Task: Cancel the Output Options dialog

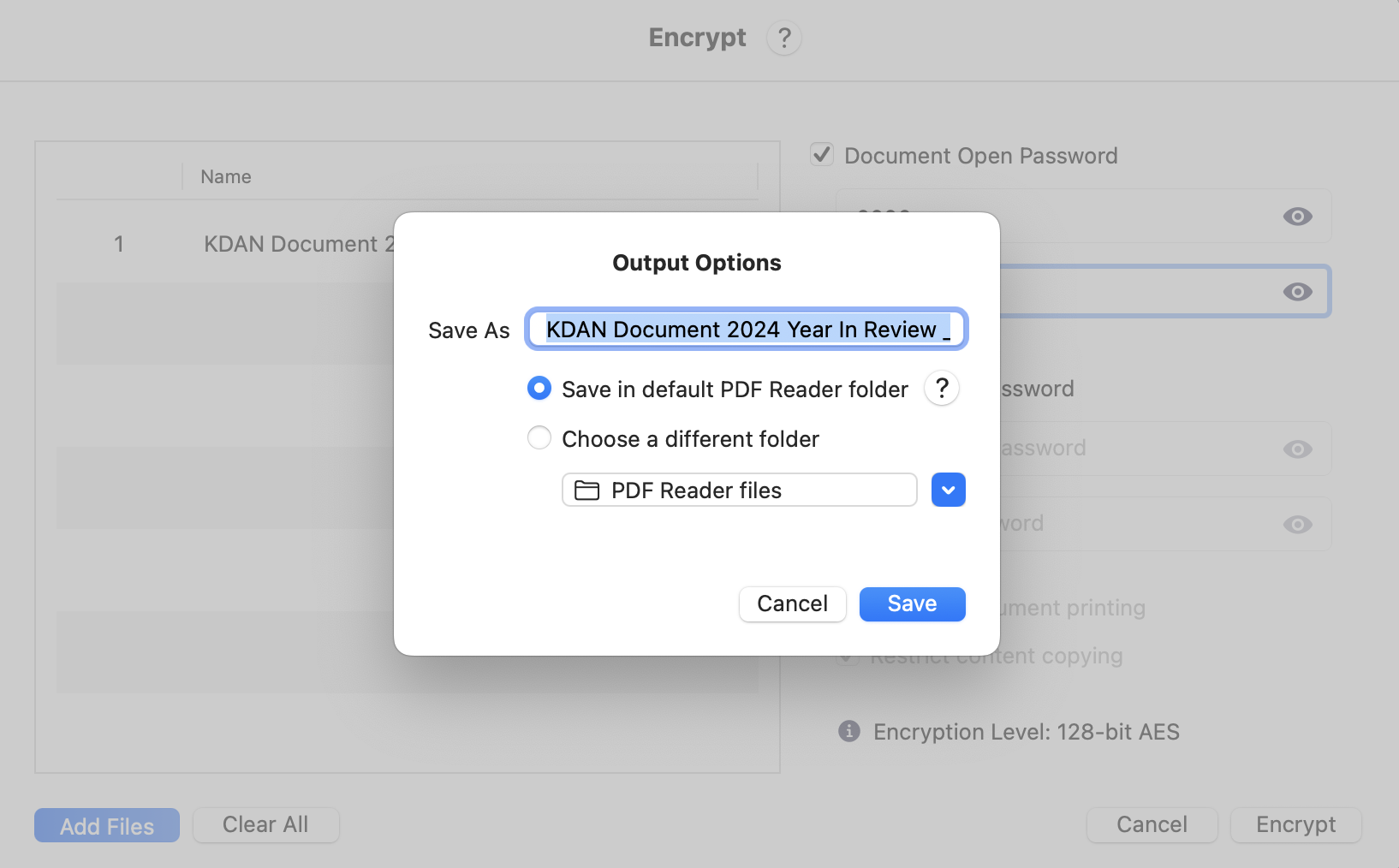Action: point(792,603)
